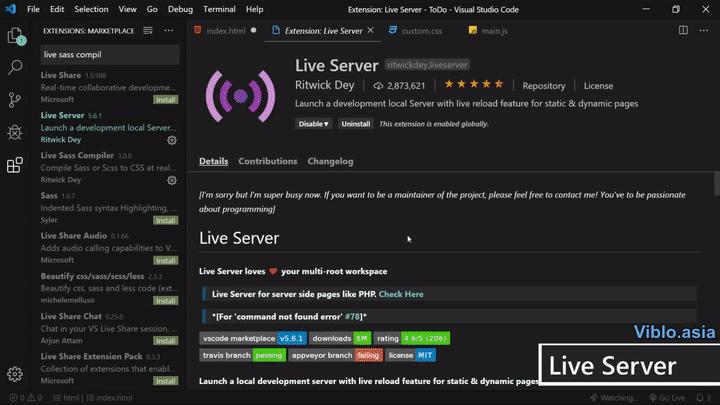
Task: Click the appveyor branch failing badge
Action: click(x=336, y=355)
